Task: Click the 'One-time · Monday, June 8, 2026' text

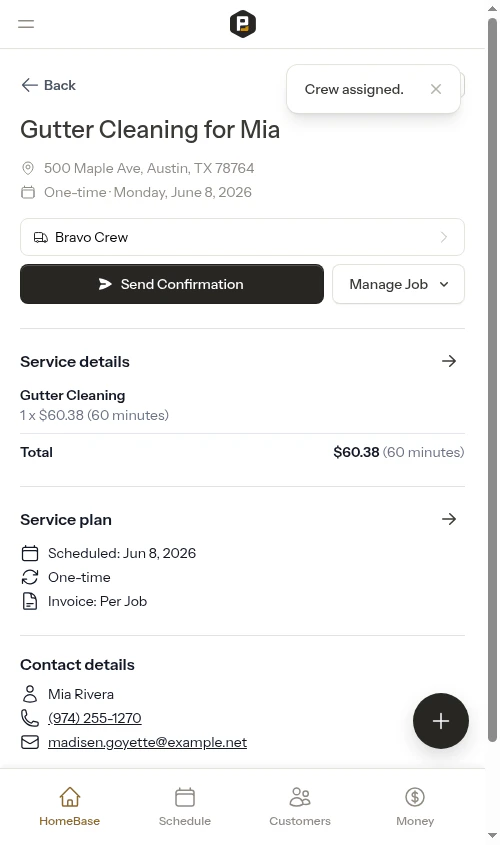Action: tap(148, 192)
